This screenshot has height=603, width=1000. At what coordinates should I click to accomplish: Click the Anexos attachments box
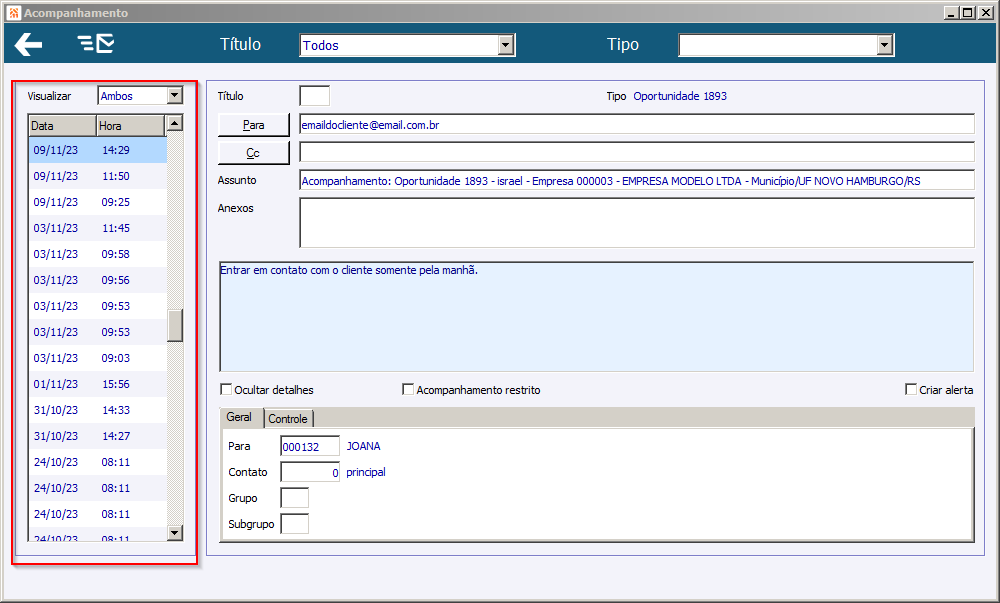click(x=636, y=222)
